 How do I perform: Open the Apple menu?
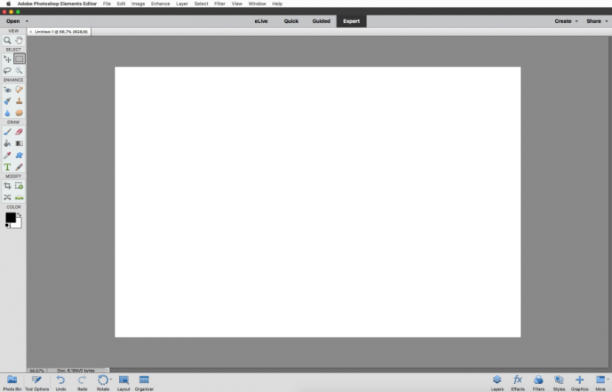coord(8,4)
